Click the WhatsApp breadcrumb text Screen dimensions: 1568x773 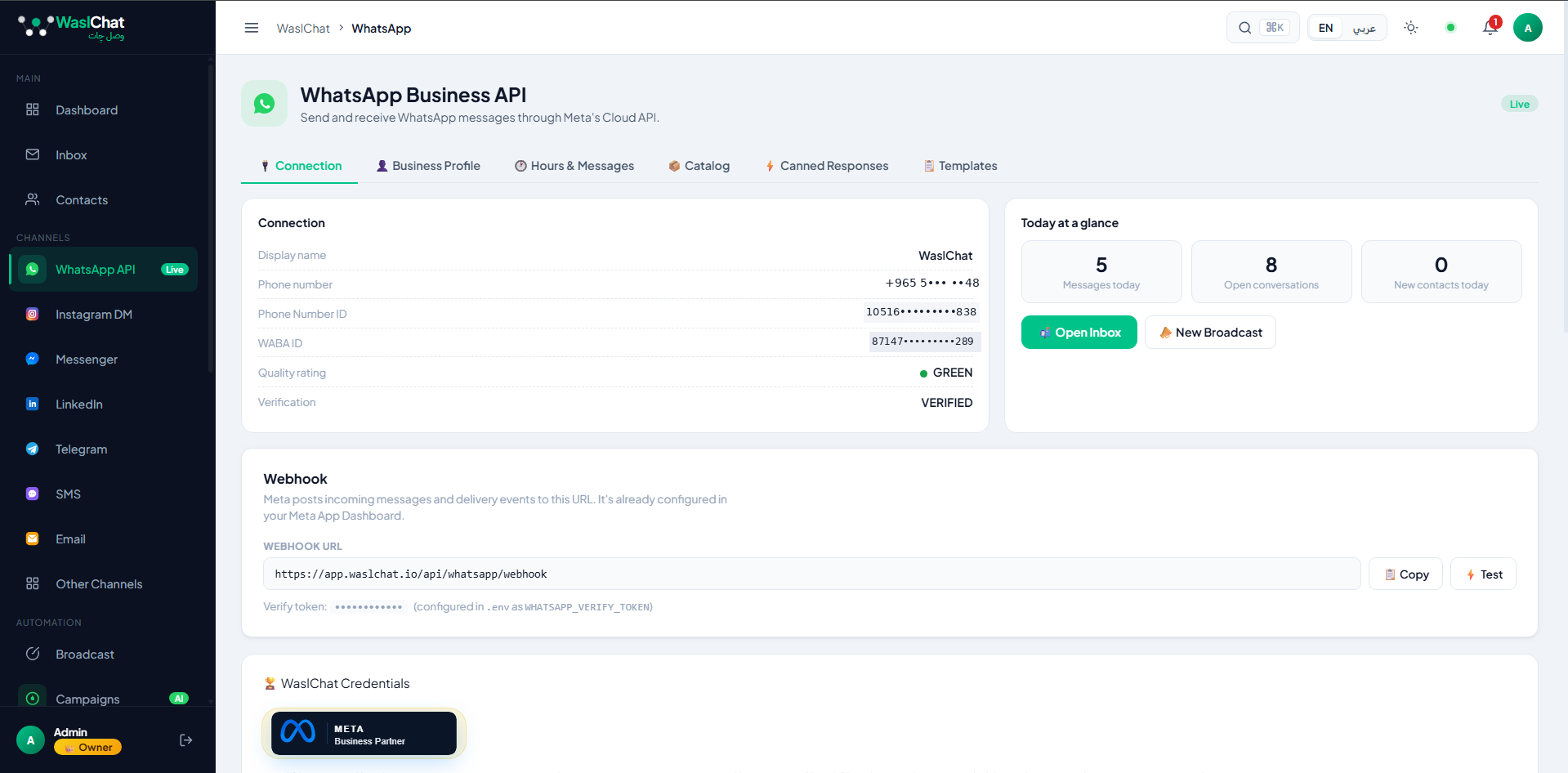click(x=382, y=29)
